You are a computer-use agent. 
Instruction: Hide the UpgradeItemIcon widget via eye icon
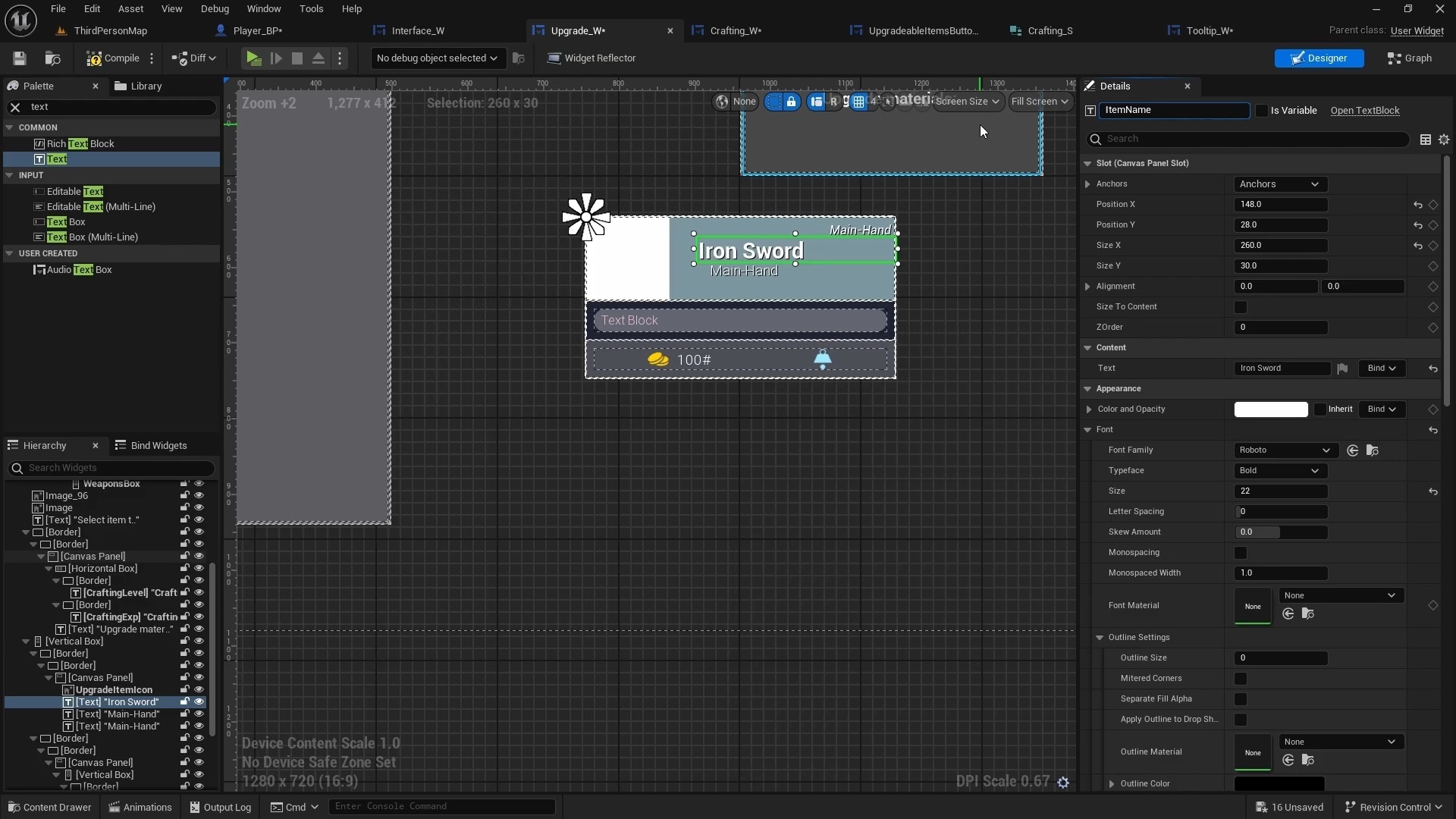click(199, 690)
